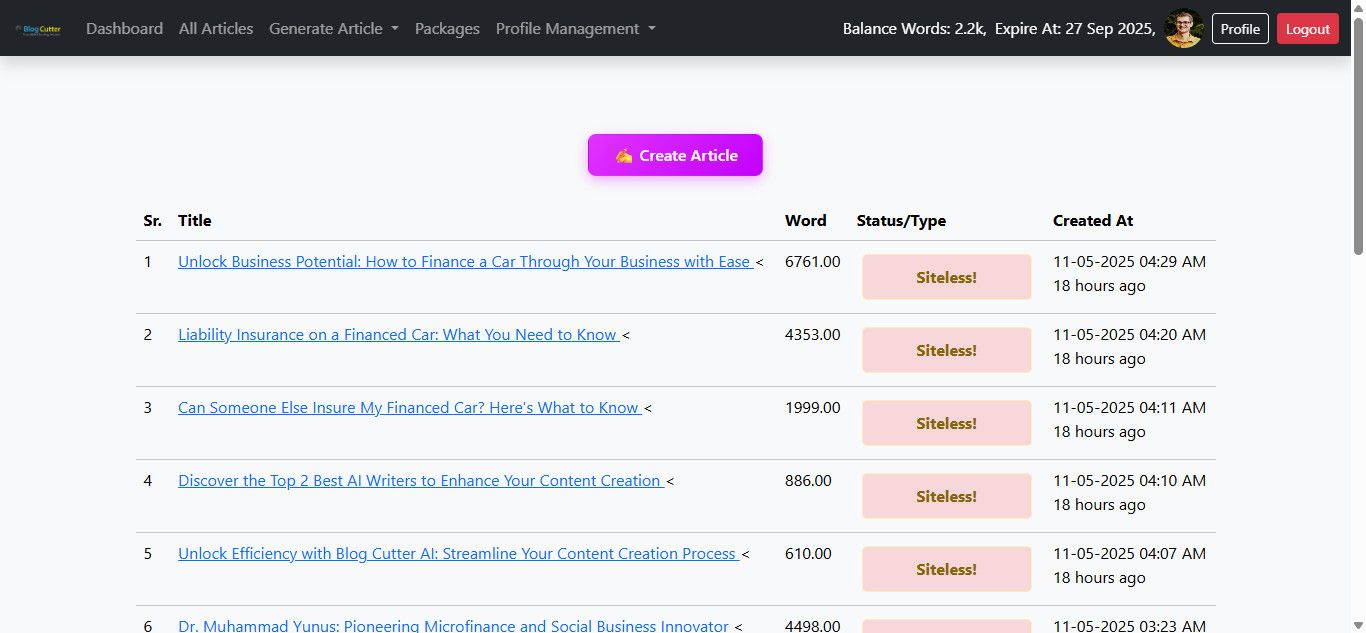Open the Packages menu item
The height and width of the screenshot is (633, 1366).
pyautogui.click(x=447, y=29)
